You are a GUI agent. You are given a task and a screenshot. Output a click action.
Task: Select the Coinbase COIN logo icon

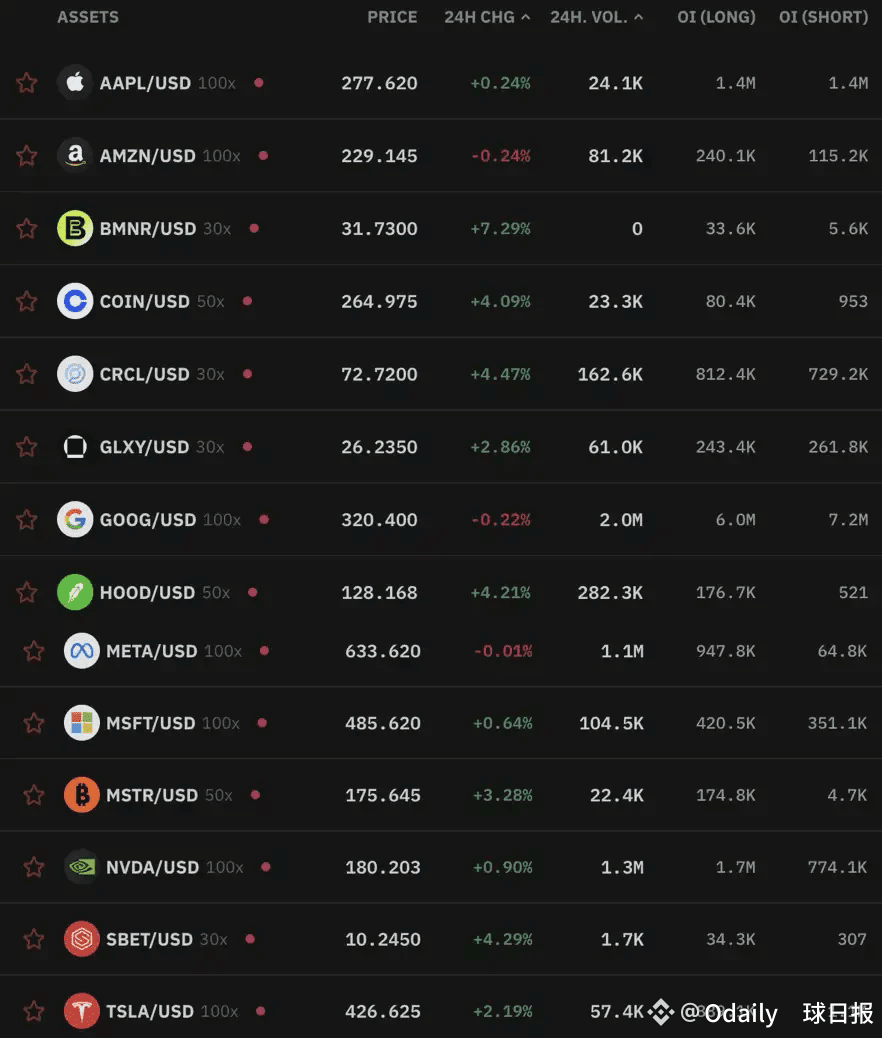(75, 301)
